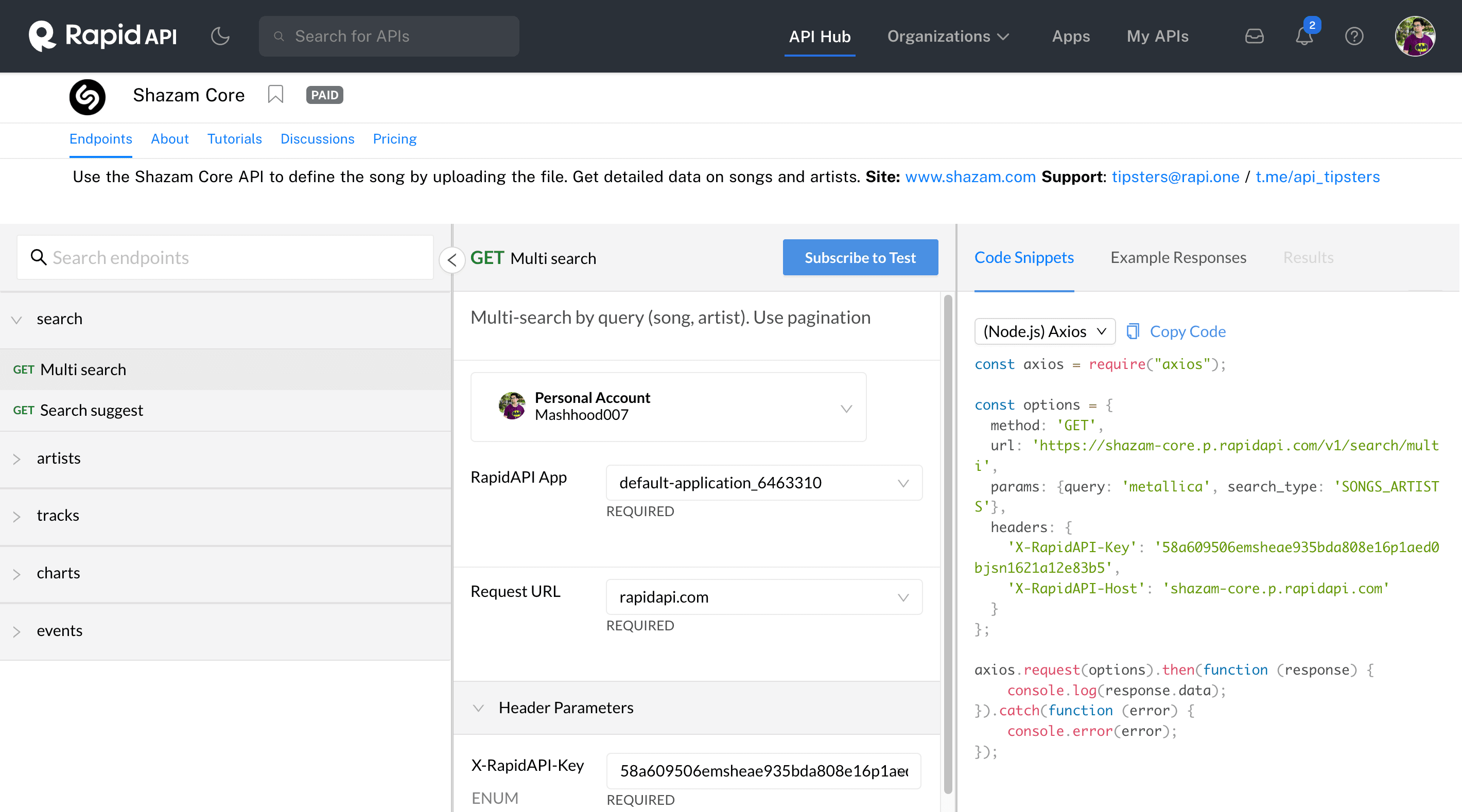Open the Request URL dropdown

[x=764, y=596]
